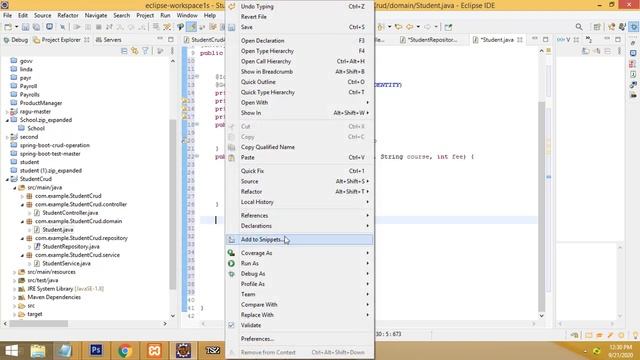640x360 pixels.
Task: Click the Open Perspective icon at top right
Action: tap(597, 27)
